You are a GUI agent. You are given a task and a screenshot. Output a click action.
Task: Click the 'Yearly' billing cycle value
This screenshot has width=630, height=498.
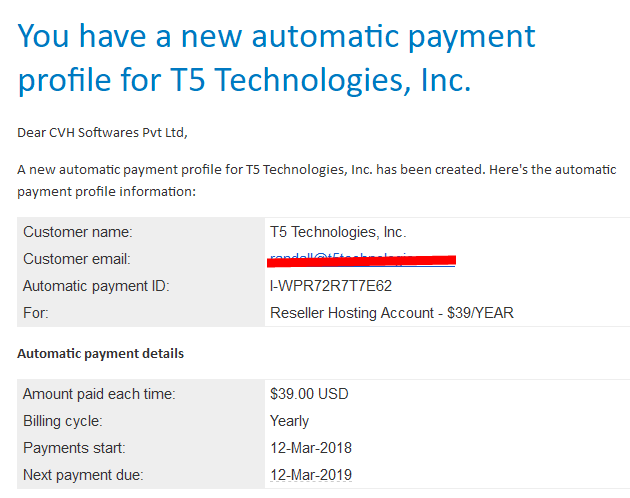(289, 421)
